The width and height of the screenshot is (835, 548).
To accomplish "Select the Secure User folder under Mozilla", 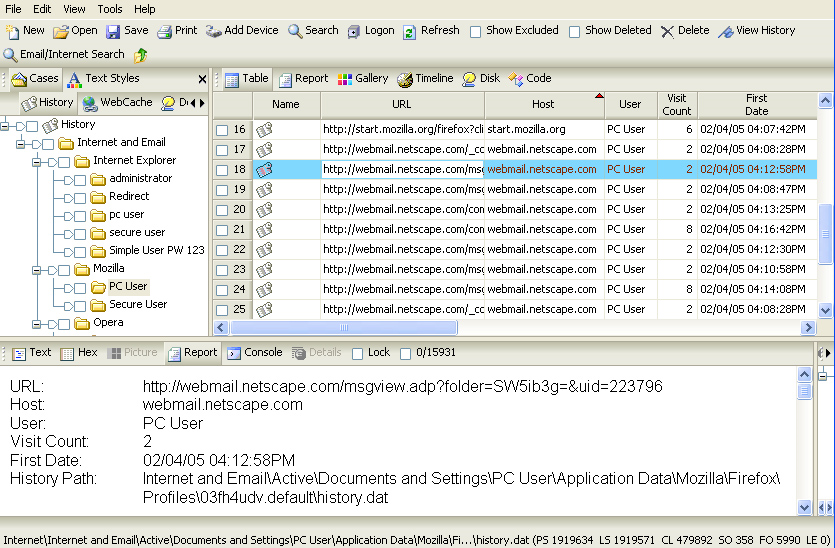I will point(137,305).
